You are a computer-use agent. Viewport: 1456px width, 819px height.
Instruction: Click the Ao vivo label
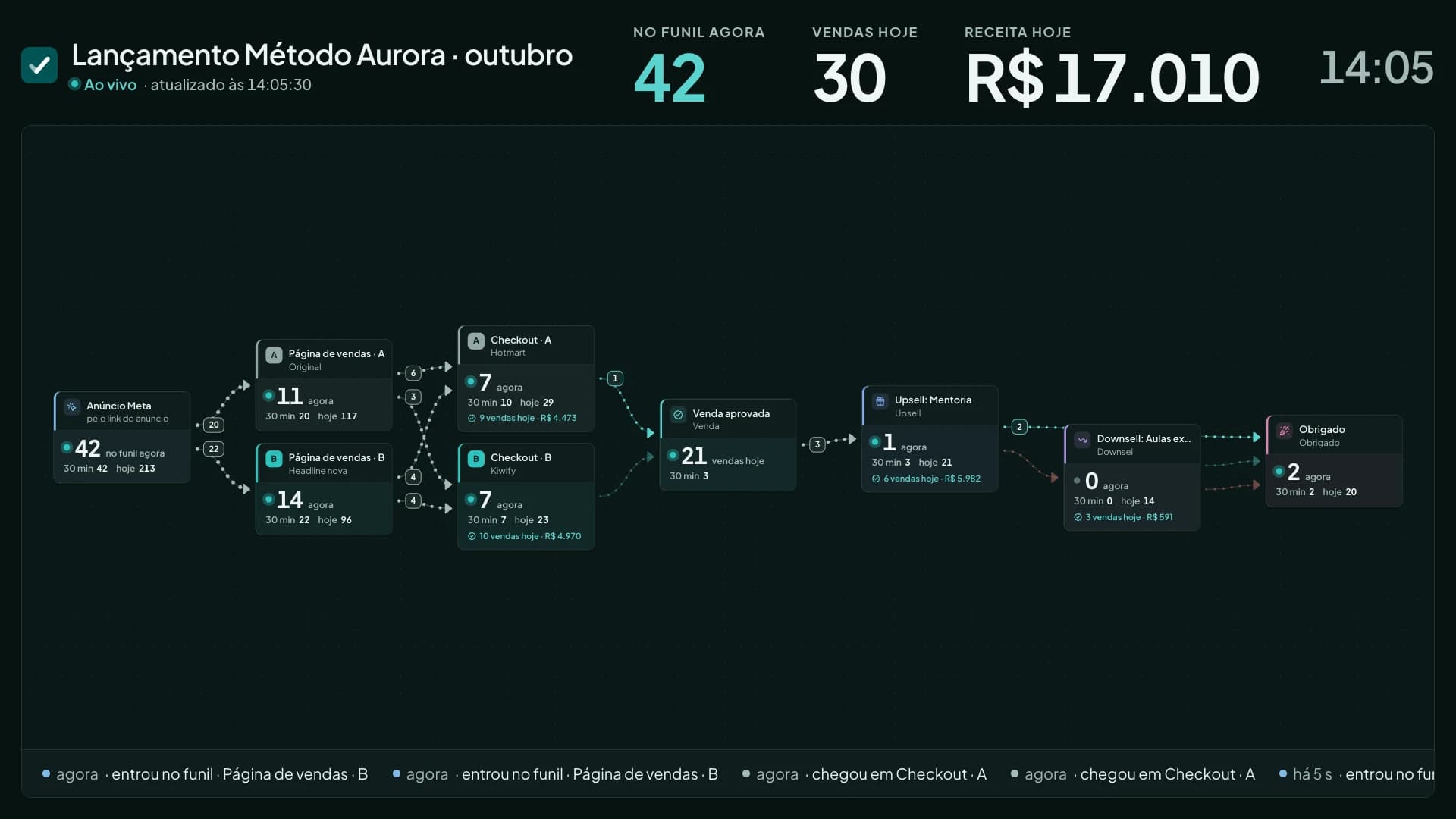[111, 85]
